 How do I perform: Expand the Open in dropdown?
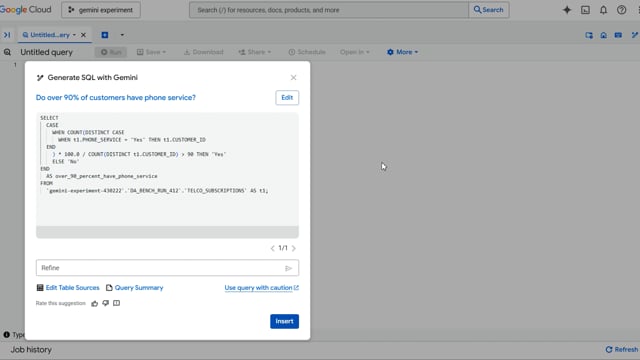coord(355,52)
